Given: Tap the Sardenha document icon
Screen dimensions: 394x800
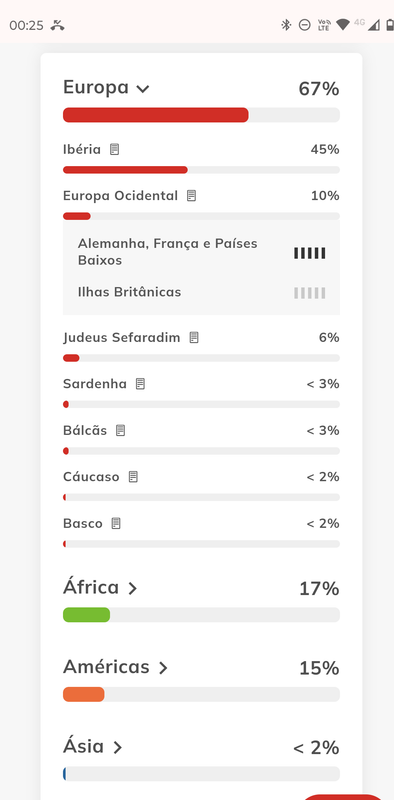Looking at the screenshot, I should (x=140, y=384).
